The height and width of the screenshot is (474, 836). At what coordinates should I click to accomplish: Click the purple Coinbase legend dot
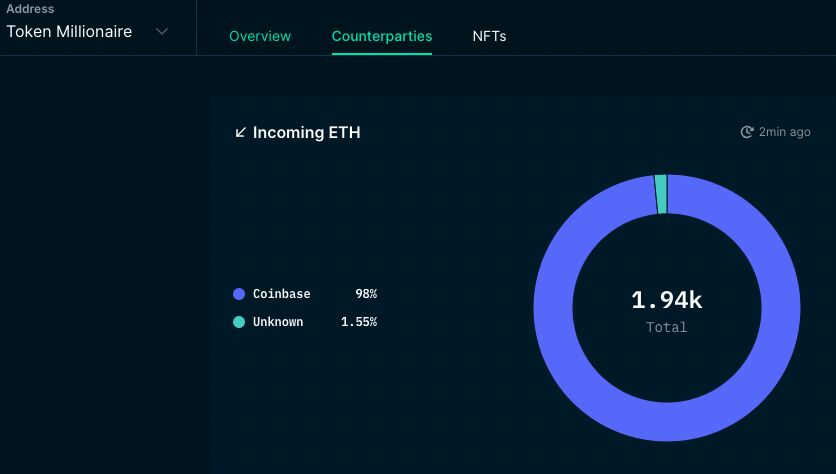(239, 294)
